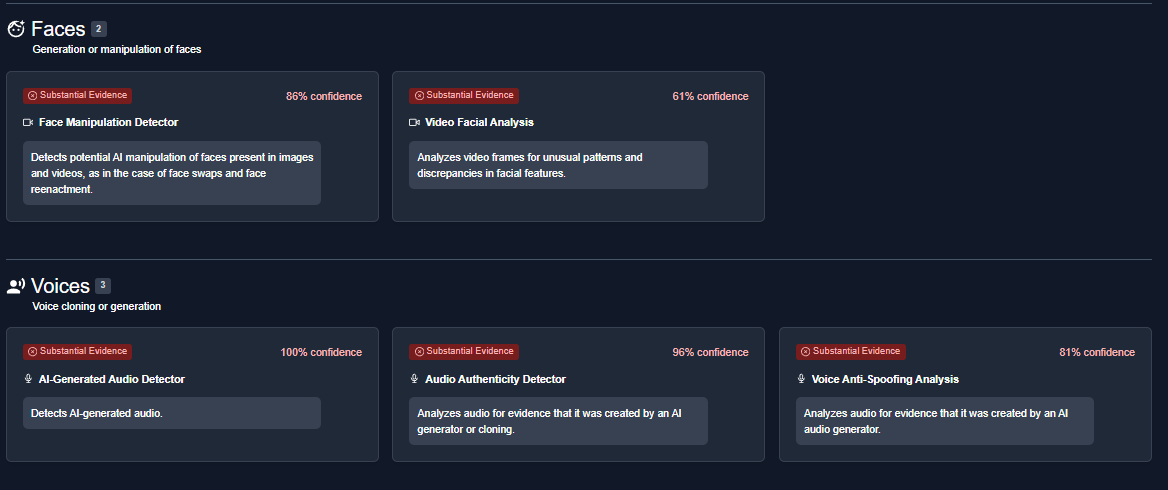
Task: Click the 86% confidence value
Action: point(324,96)
